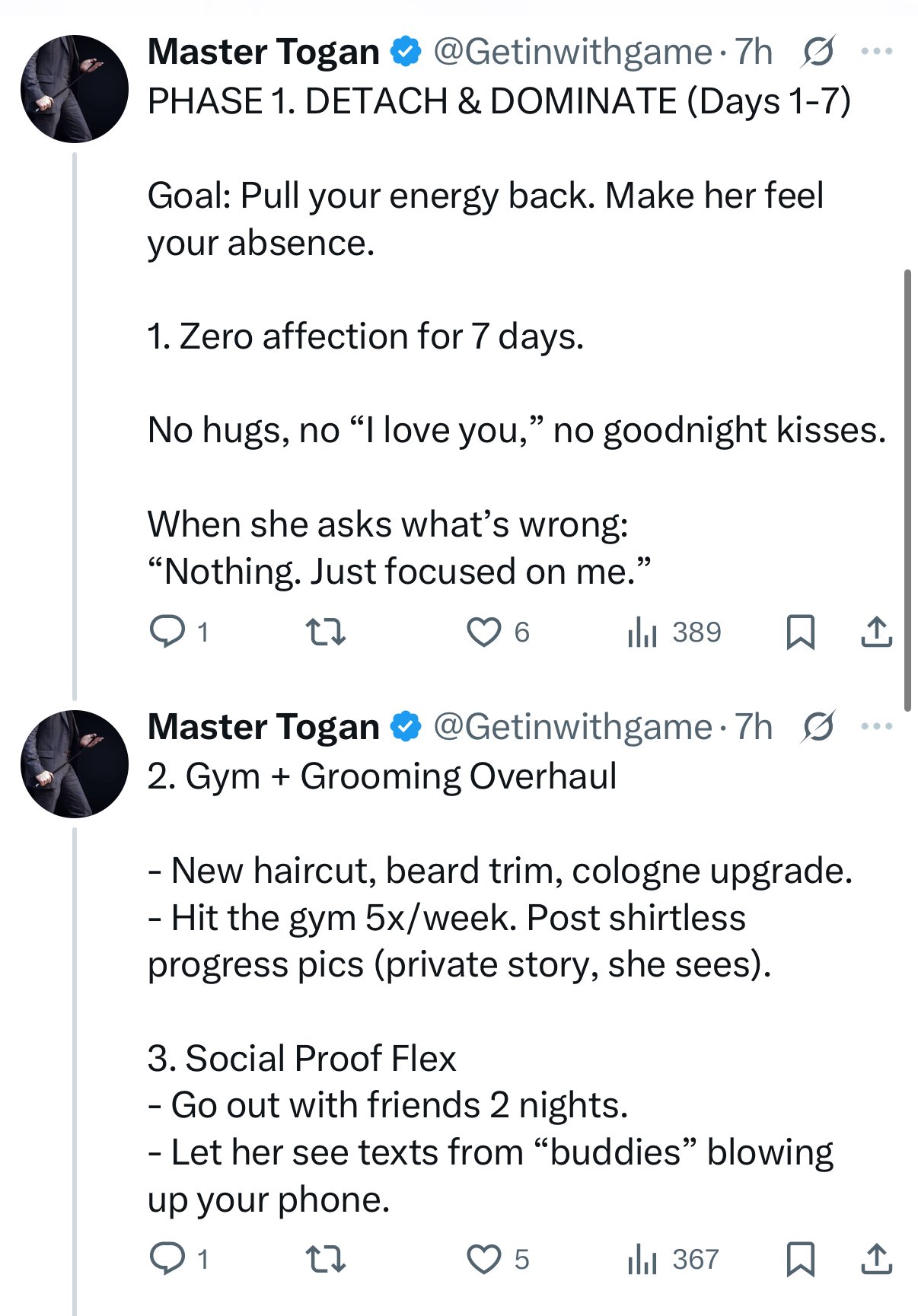Open @Getinwithgame handle on second tweet

coord(572,727)
